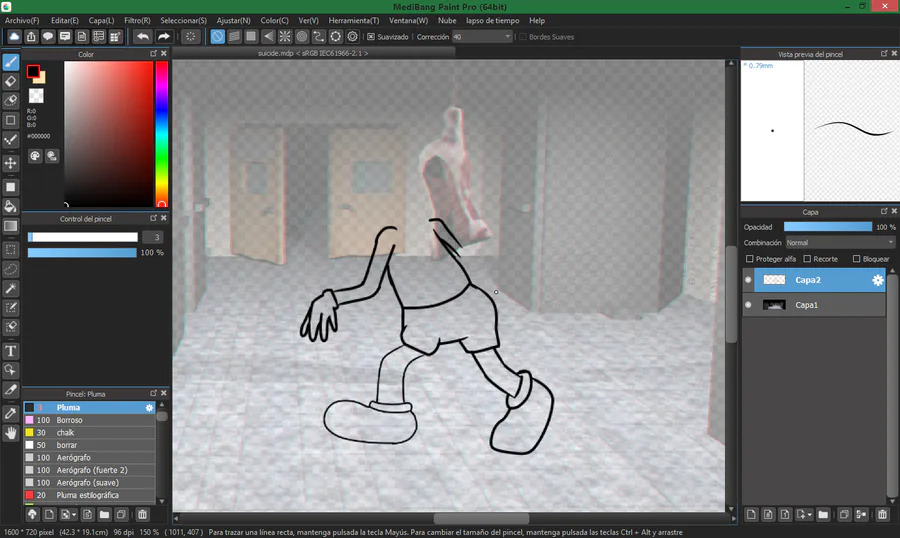Viewport: 900px width, 538px height.
Task: Select the Aerógrafo (suave) brush
Action: coord(90,483)
